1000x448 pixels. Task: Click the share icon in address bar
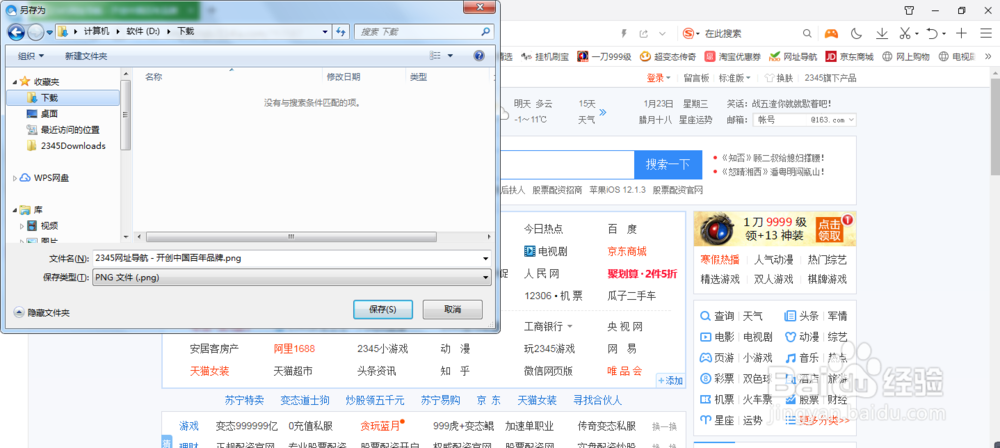(x=643, y=33)
